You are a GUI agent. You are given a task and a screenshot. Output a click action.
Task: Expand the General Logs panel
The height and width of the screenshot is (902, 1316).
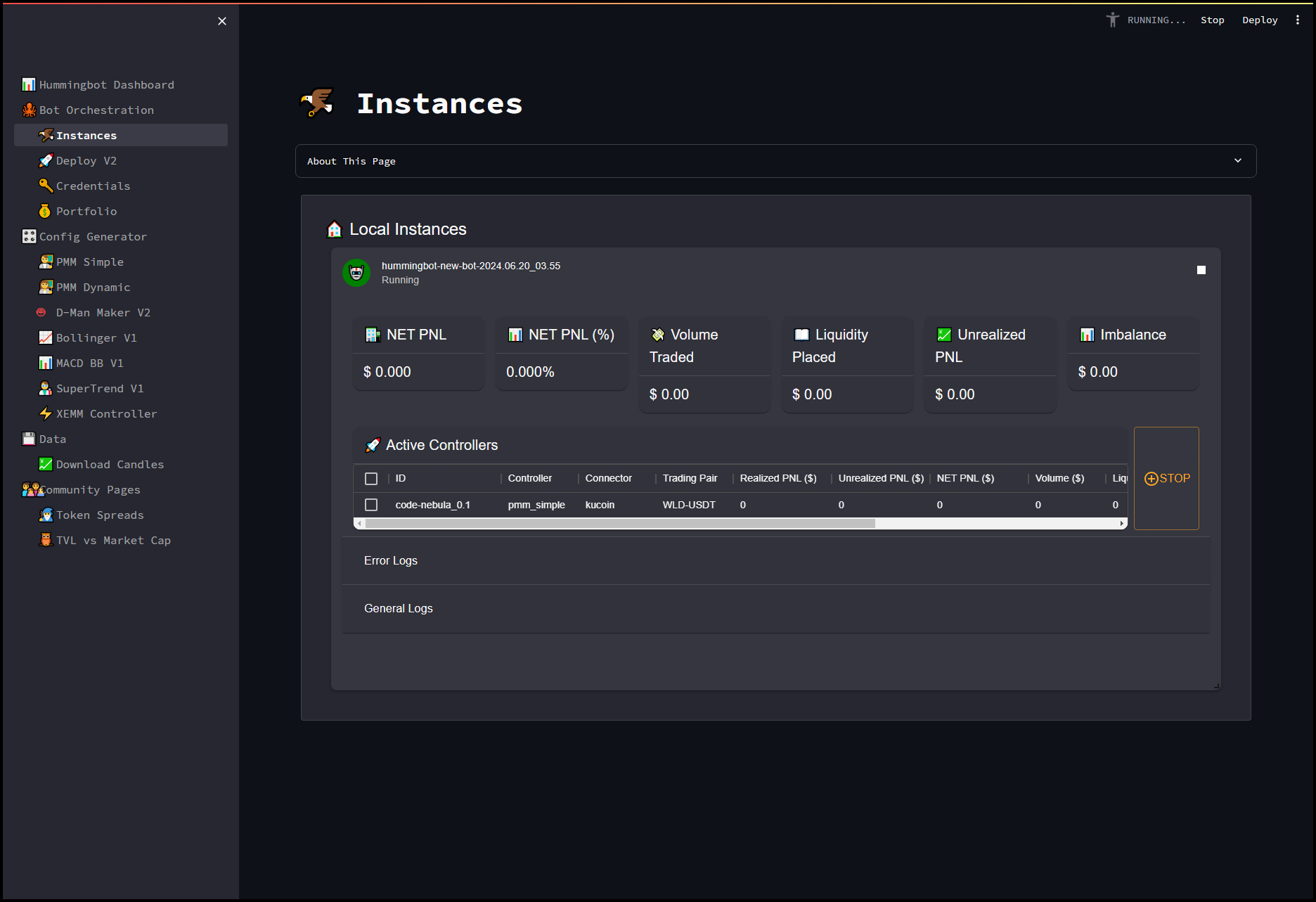[398, 608]
